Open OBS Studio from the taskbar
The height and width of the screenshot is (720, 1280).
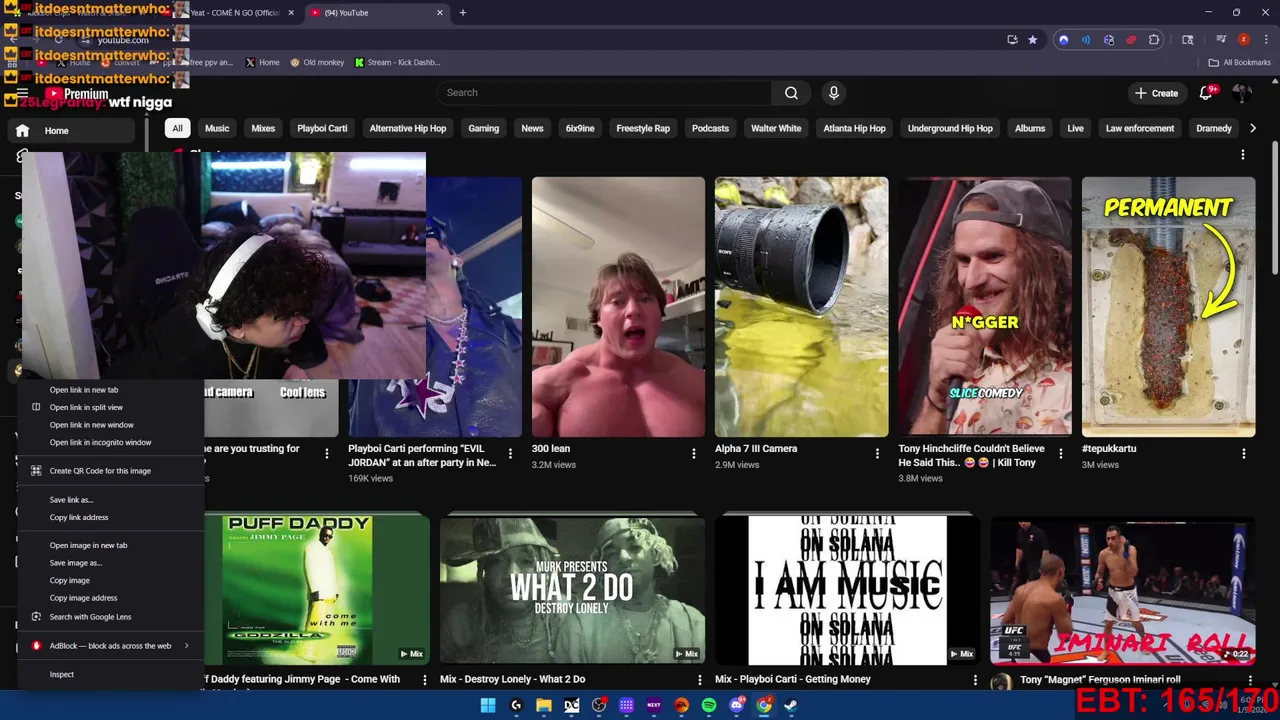(599, 705)
